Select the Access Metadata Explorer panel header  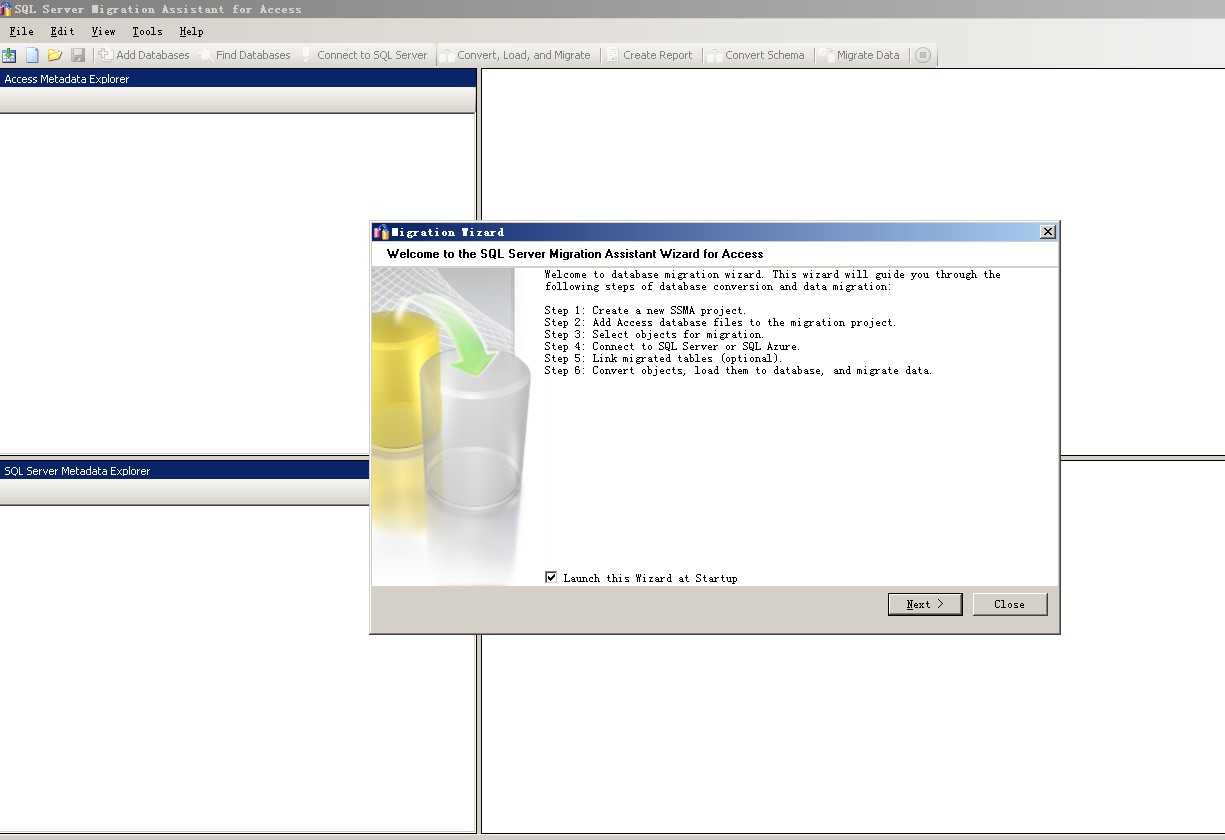[238, 78]
